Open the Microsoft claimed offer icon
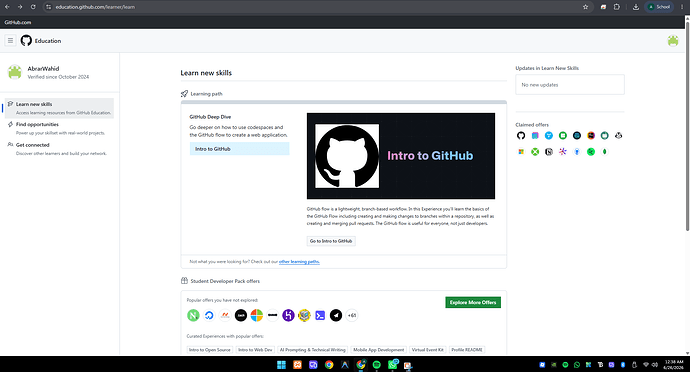690x372 pixels. pyautogui.click(x=521, y=152)
